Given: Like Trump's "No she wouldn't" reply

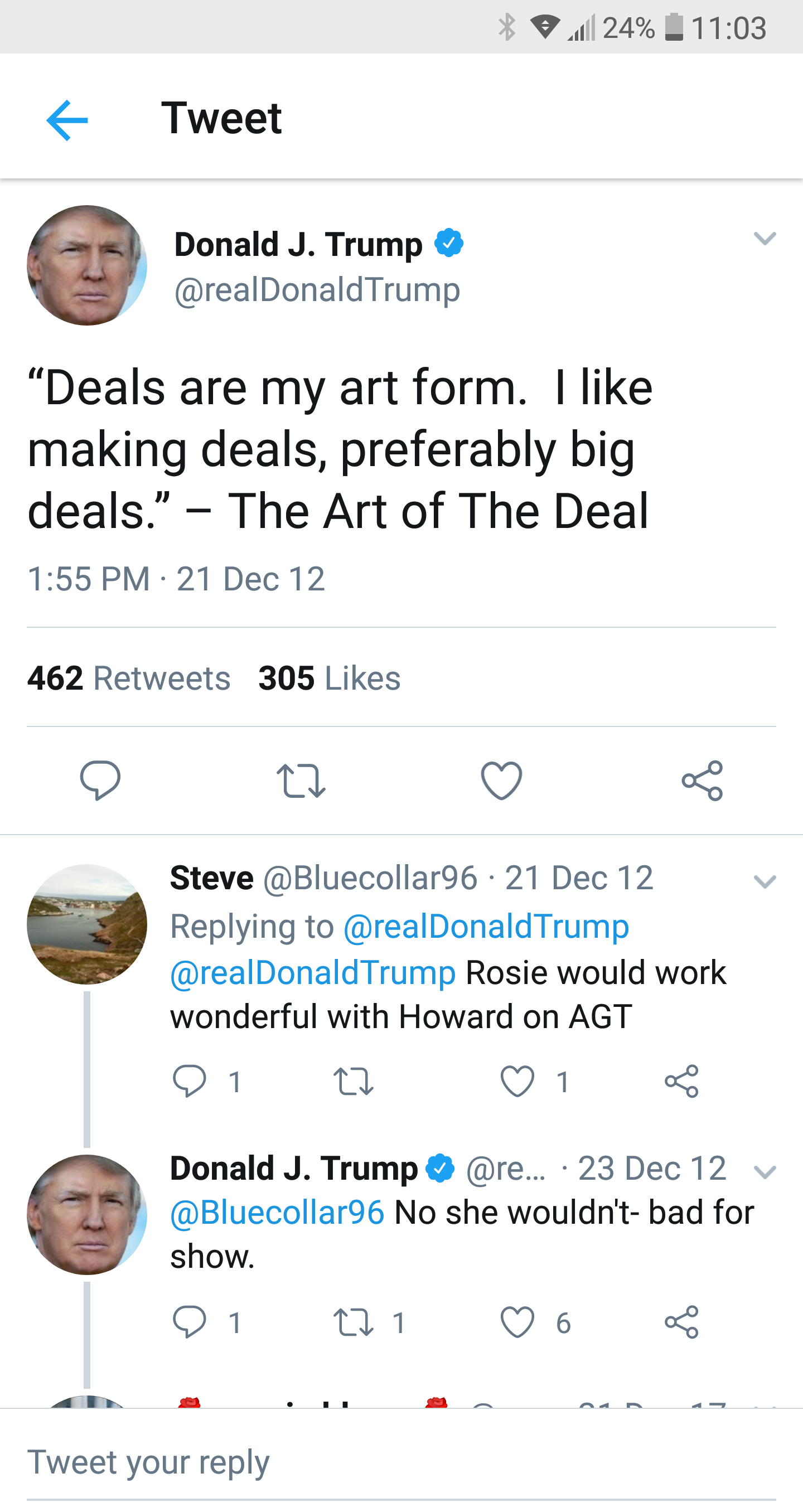Looking at the screenshot, I should (517, 1322).
